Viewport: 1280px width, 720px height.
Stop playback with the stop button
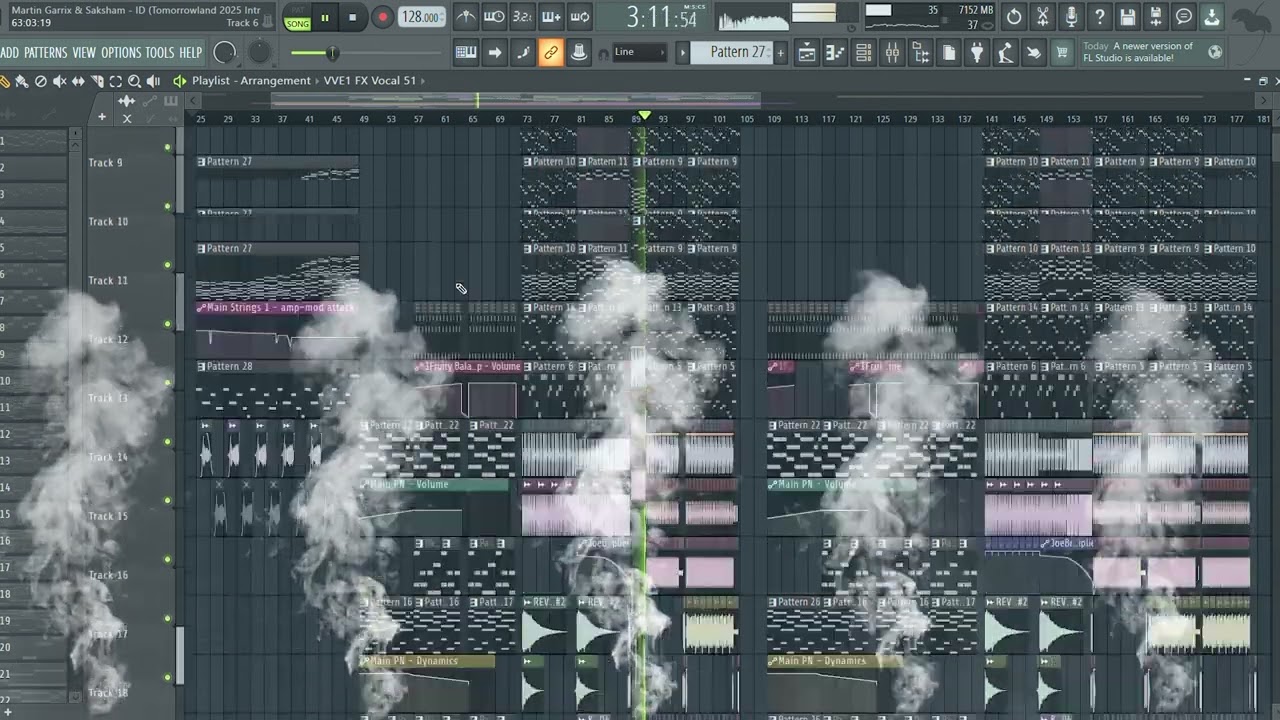pyautogui.click(x=352, y=17)
